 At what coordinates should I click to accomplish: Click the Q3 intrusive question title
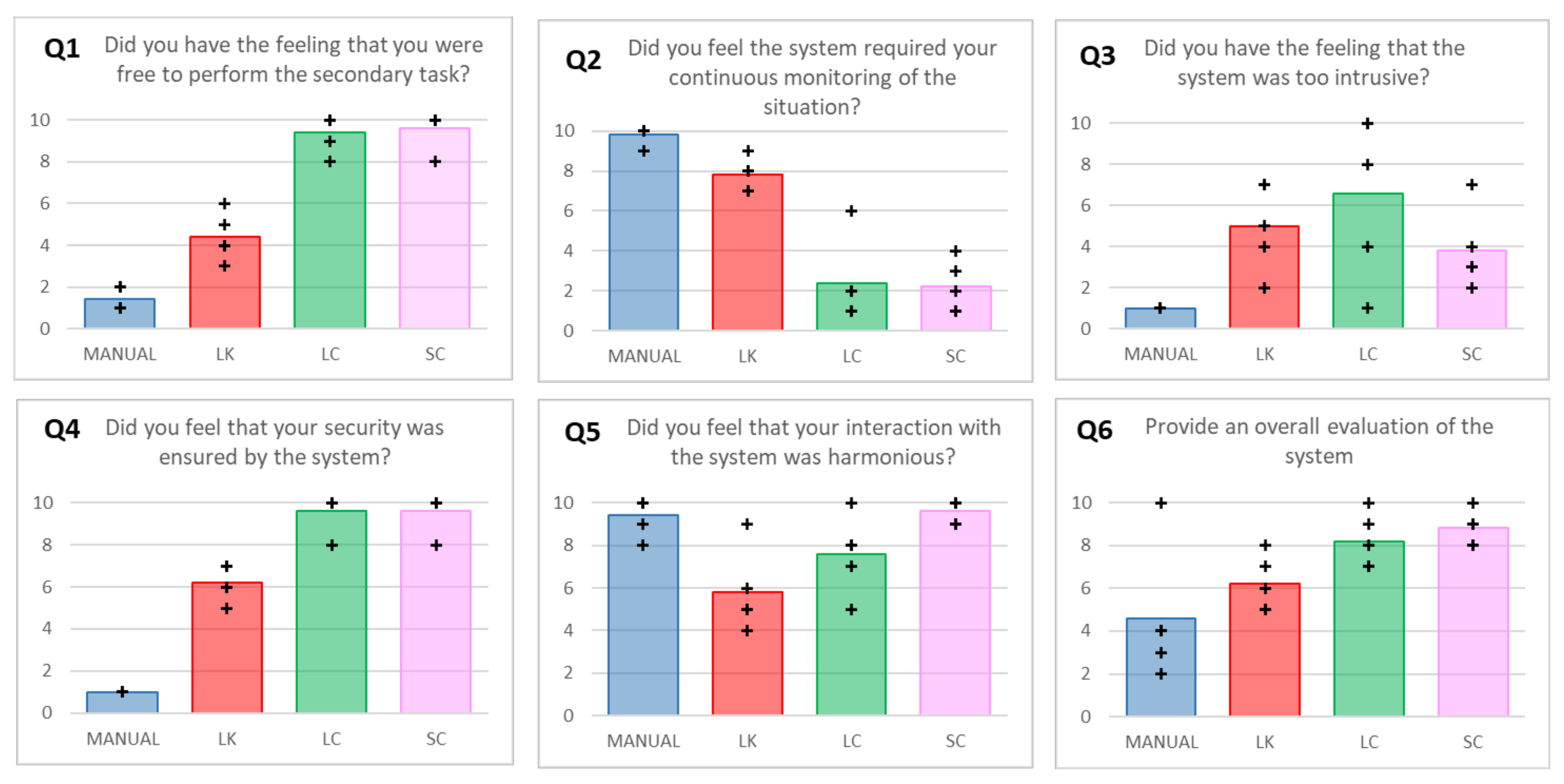click(x=1304, y=63)
